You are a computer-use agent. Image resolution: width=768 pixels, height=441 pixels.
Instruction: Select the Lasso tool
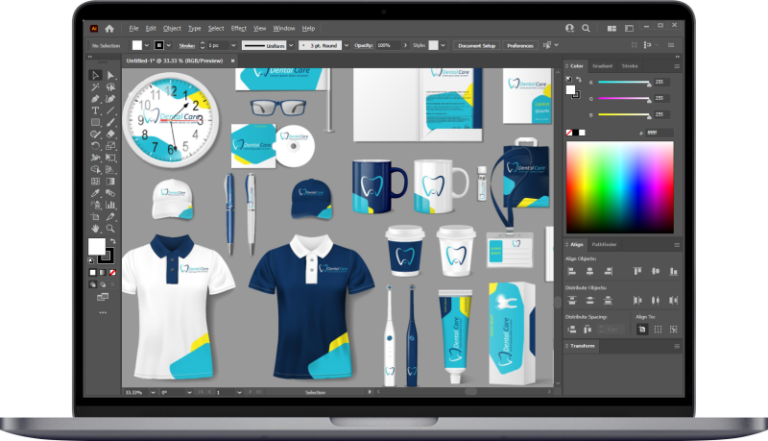(111, 87)
